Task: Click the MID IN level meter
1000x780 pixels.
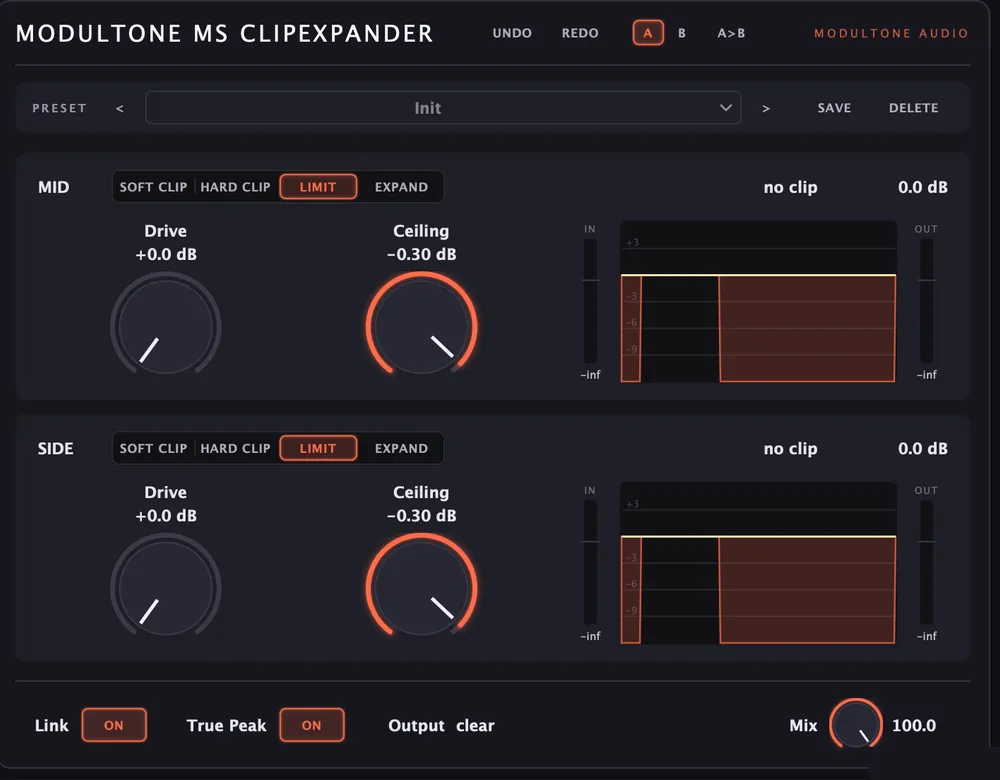Action: point(591,301)
